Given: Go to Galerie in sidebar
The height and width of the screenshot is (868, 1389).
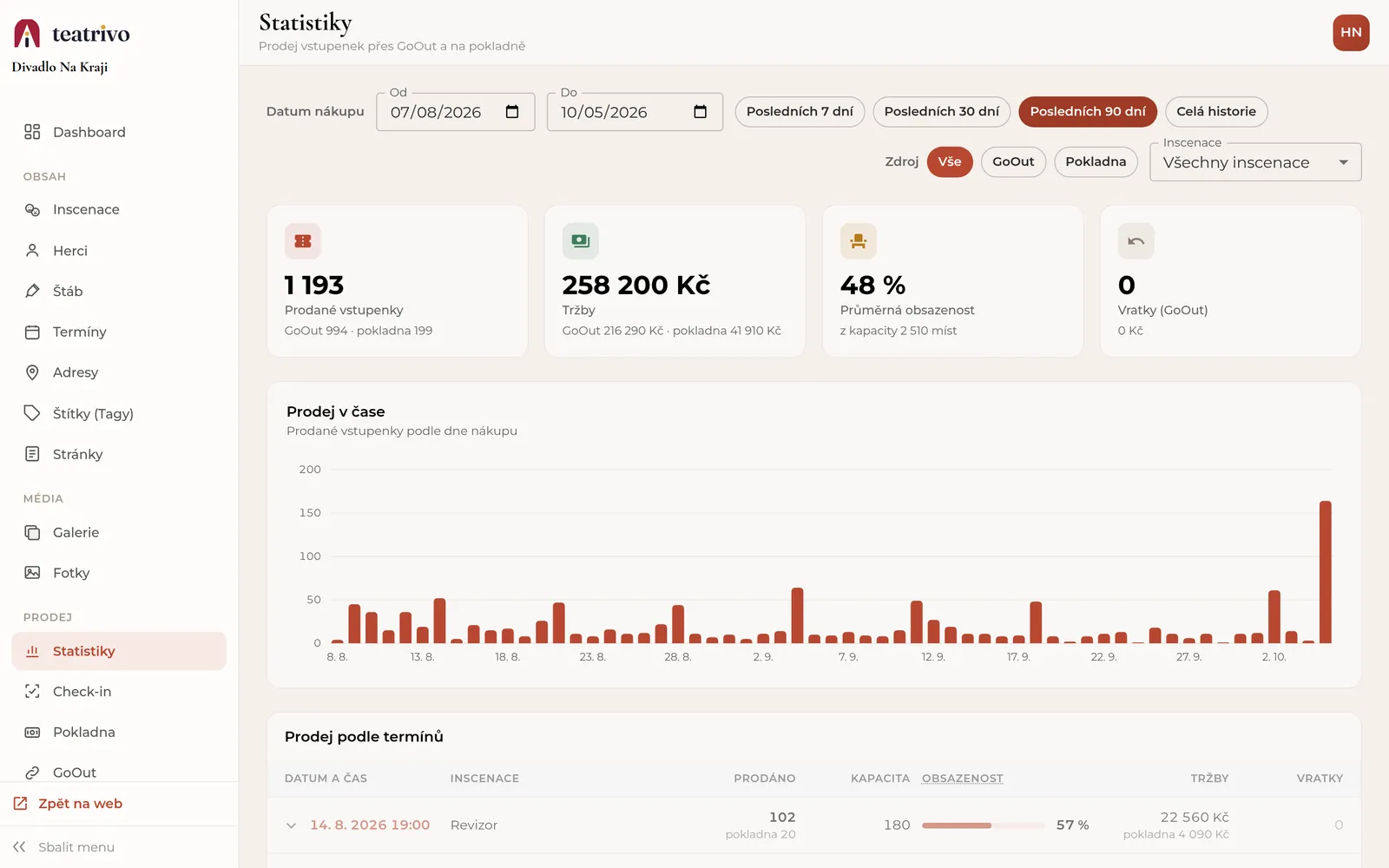Looking at the screenshot, I should click(119, 532).
